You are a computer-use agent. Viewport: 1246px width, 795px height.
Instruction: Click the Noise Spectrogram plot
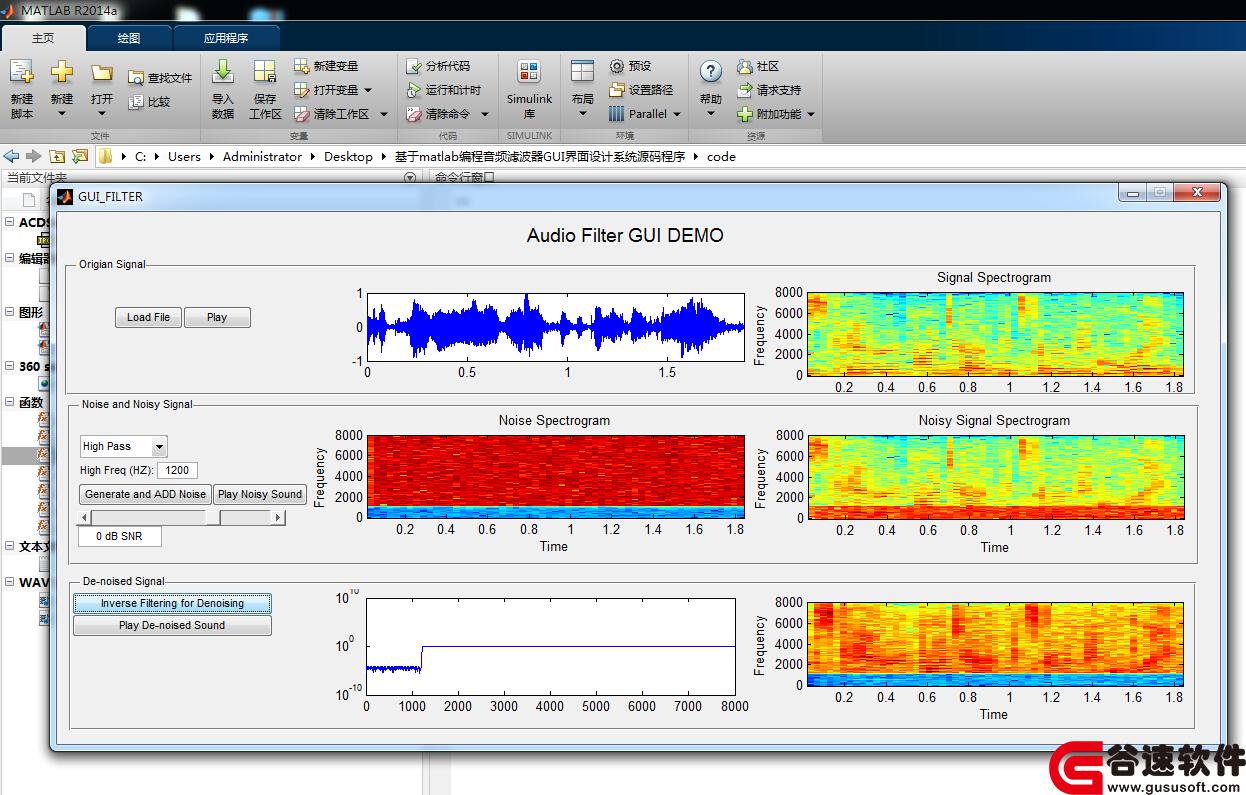click(556, 476)
